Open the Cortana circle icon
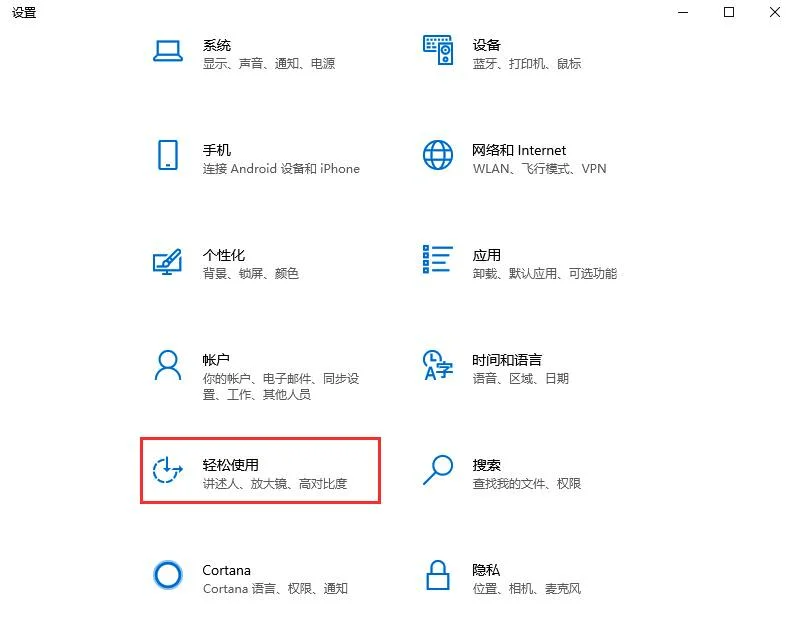This screenshot has width=792, height=619. pyautogui.click(x=168, y=575)
